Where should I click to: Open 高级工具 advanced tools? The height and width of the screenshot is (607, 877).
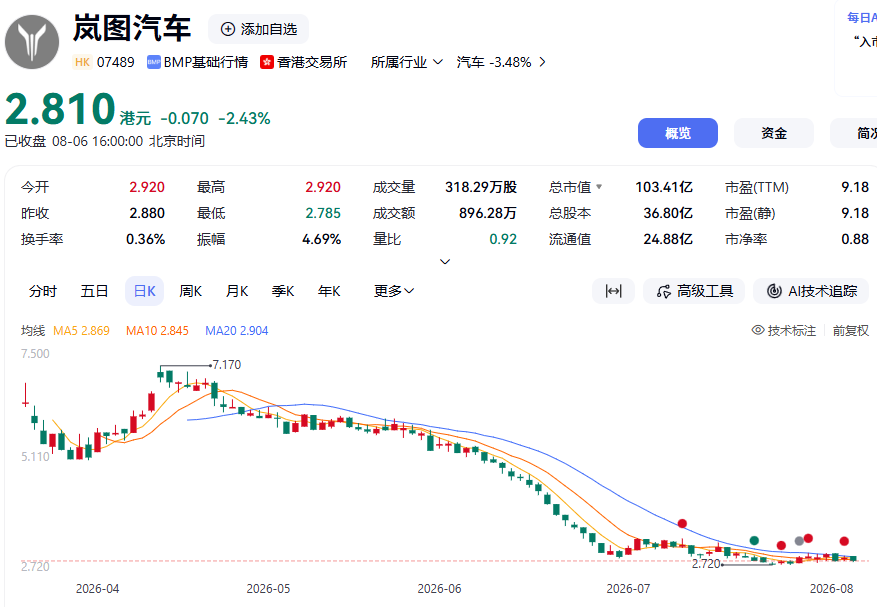point(694,291)
